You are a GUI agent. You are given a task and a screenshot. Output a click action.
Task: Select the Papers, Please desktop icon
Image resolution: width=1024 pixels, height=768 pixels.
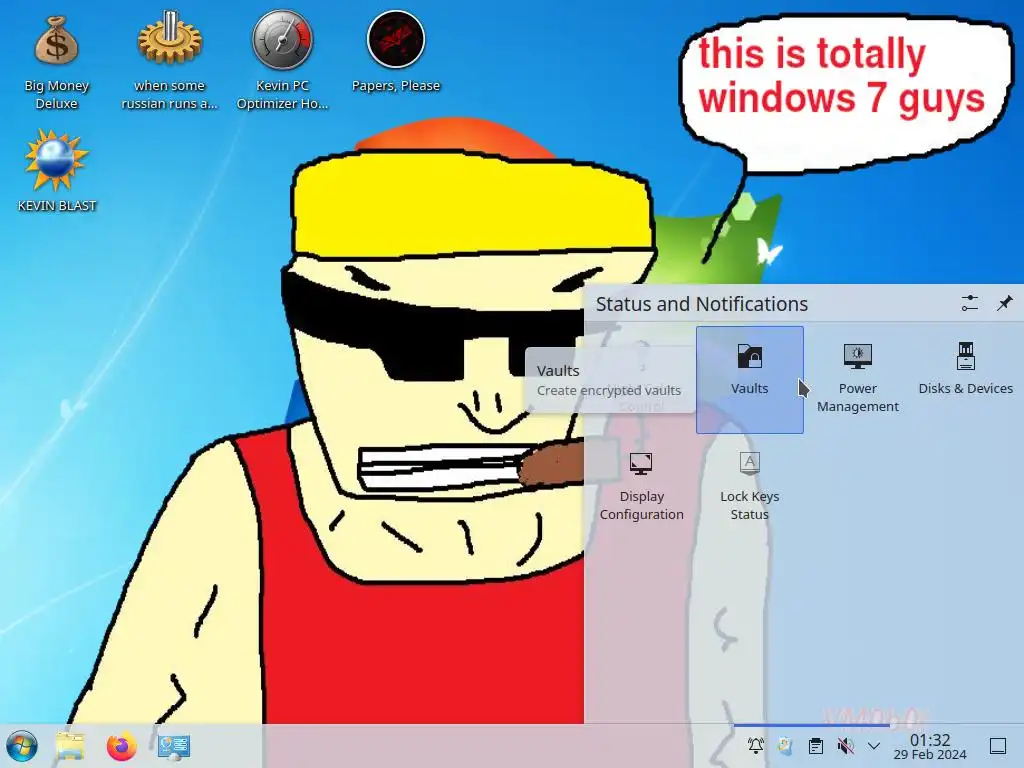point(396,52)
